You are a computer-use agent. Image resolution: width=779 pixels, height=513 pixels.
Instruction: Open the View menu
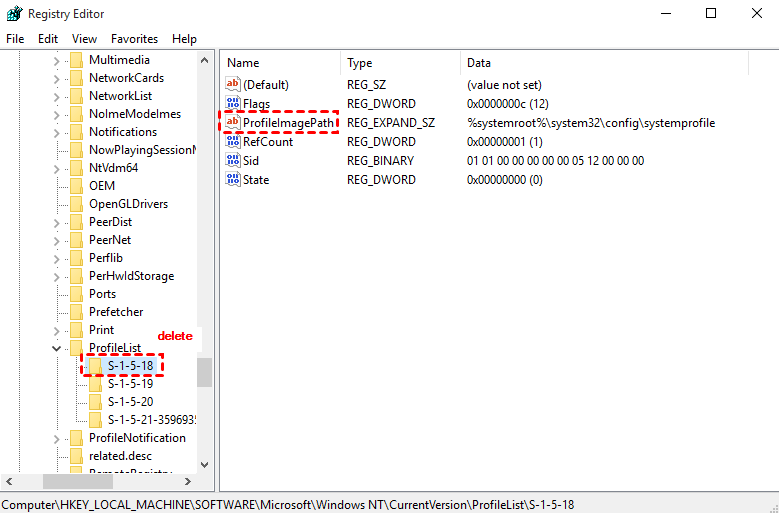pos(84,39)
